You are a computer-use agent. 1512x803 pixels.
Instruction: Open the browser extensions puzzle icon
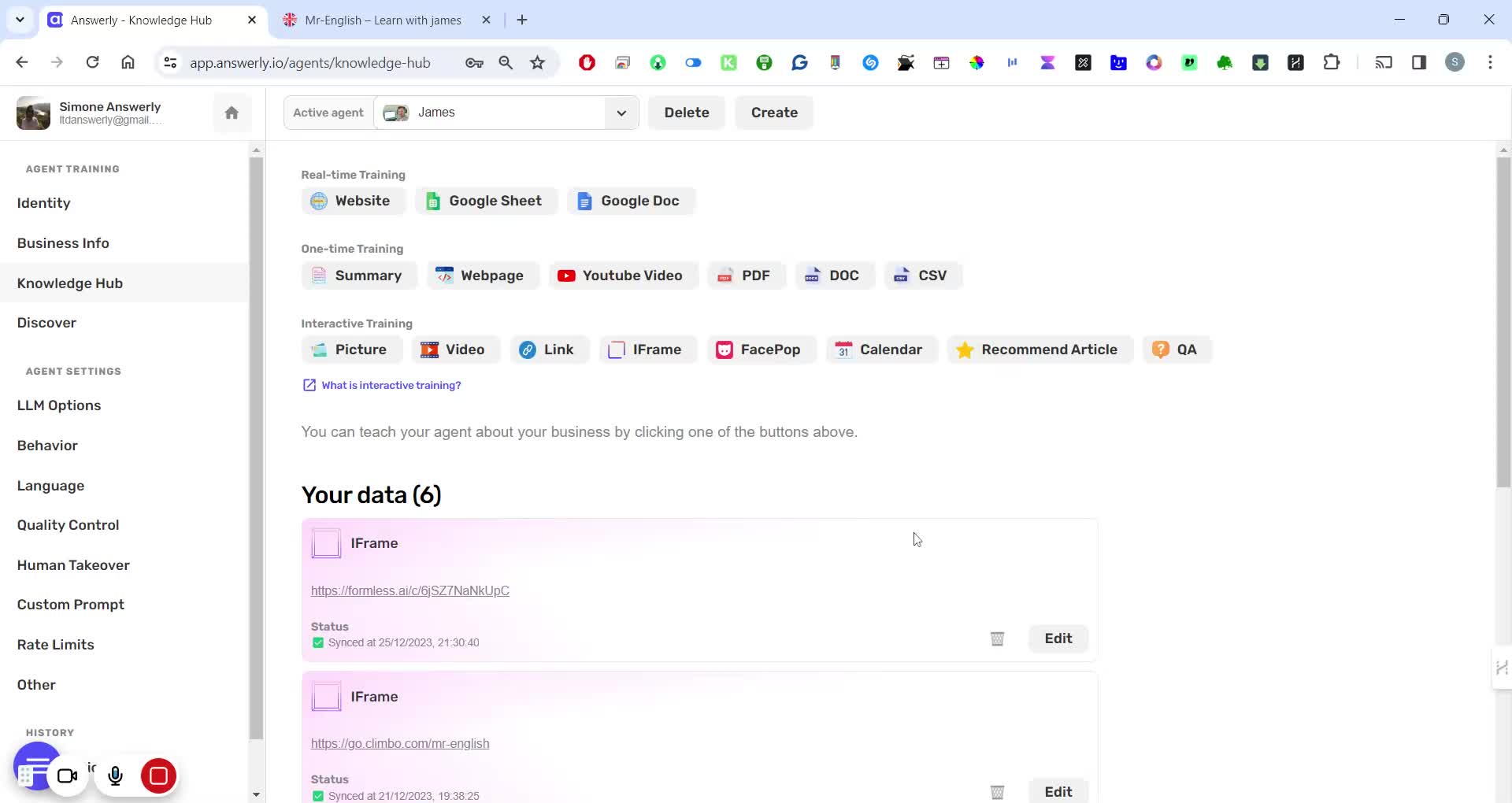tap(1331, 63)
